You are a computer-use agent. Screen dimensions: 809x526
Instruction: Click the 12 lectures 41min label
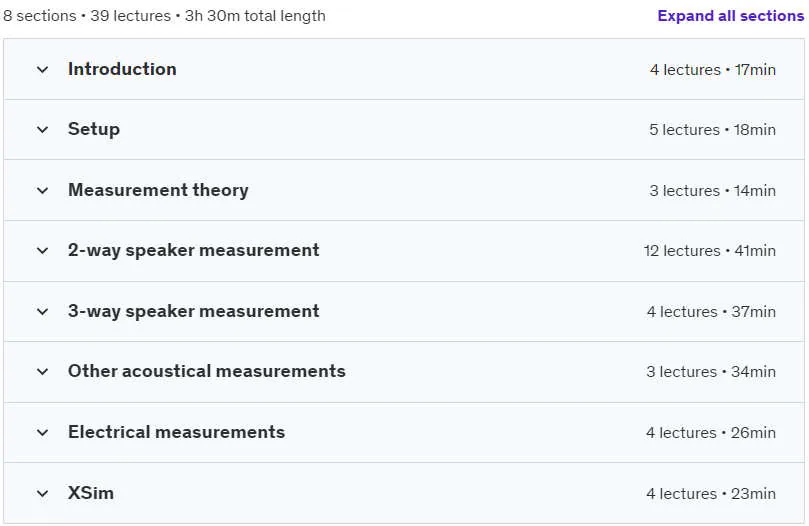pos(710,251)
